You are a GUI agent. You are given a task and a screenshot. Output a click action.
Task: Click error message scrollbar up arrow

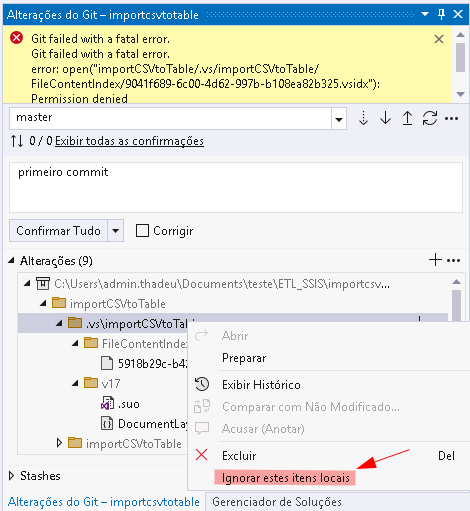pyautogui.click(x=461, y=35)
